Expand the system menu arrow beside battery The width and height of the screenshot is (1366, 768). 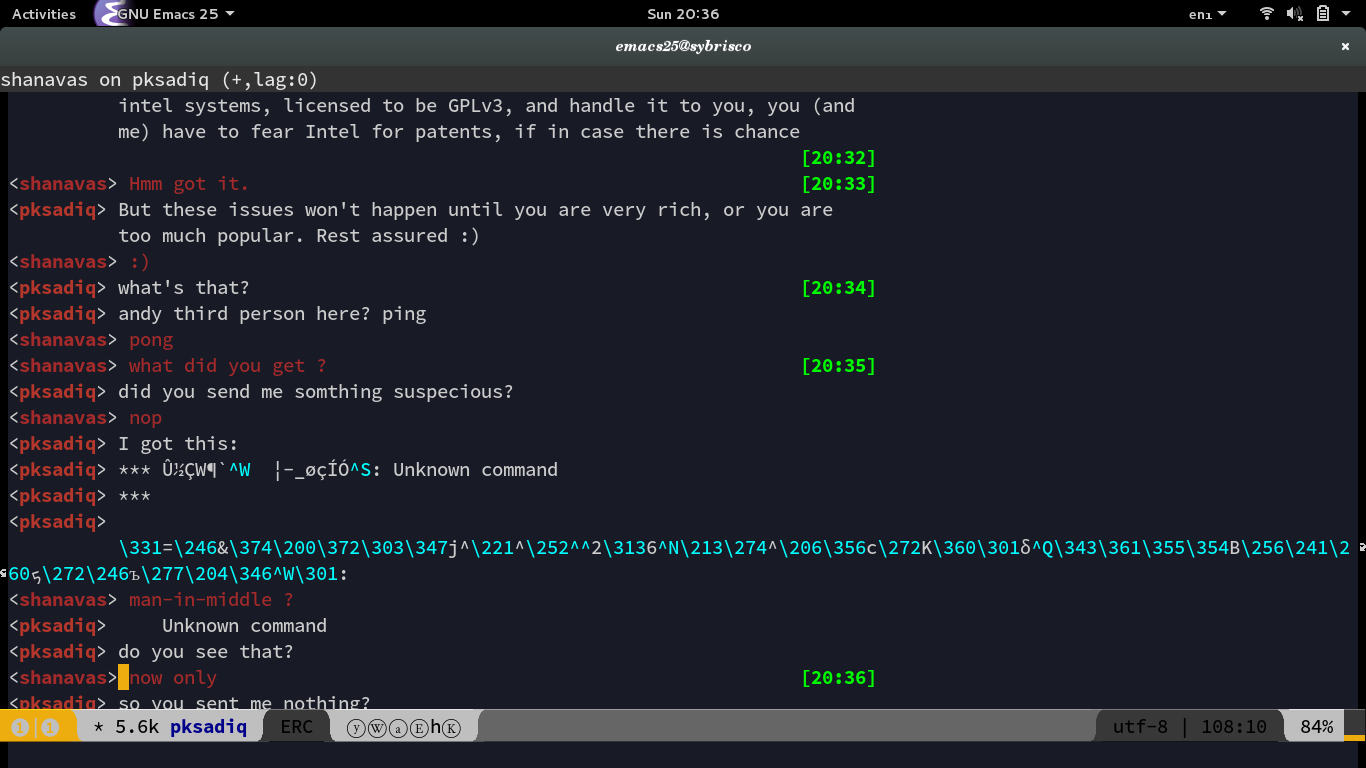(x=1347, y=14)
